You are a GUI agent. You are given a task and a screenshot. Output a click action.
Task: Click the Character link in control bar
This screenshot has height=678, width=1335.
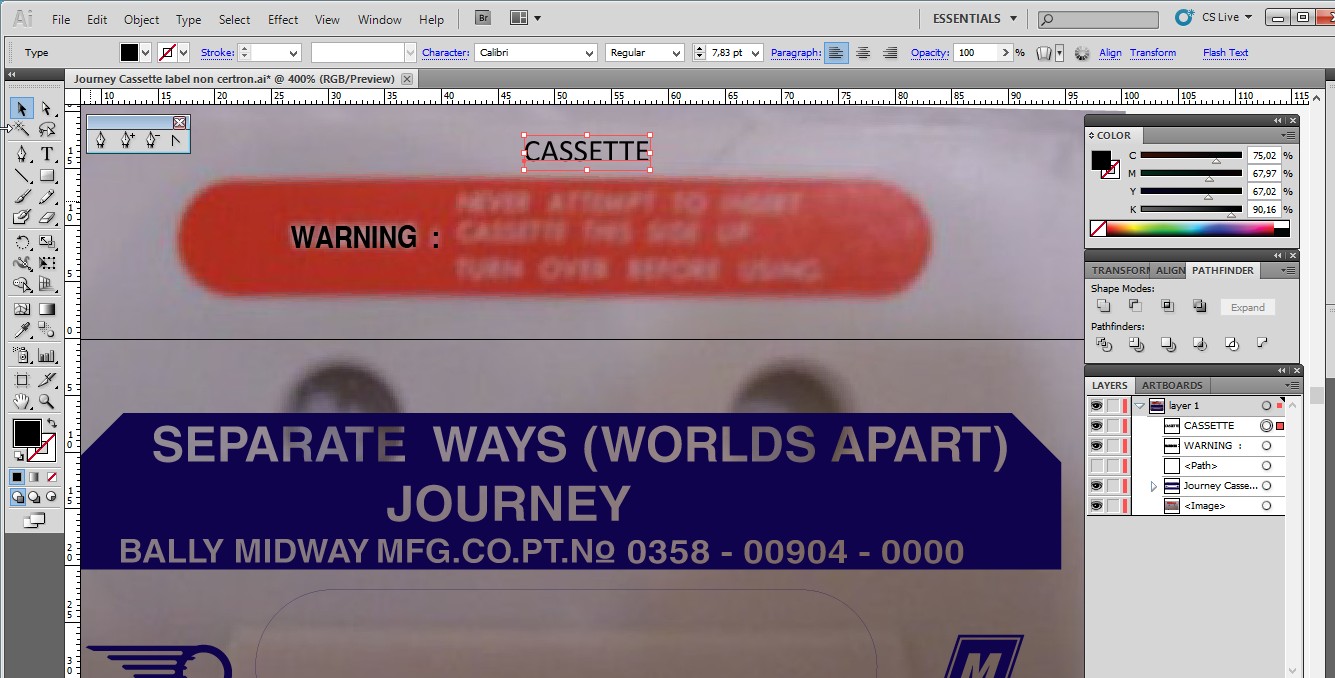tap(445, 53)
